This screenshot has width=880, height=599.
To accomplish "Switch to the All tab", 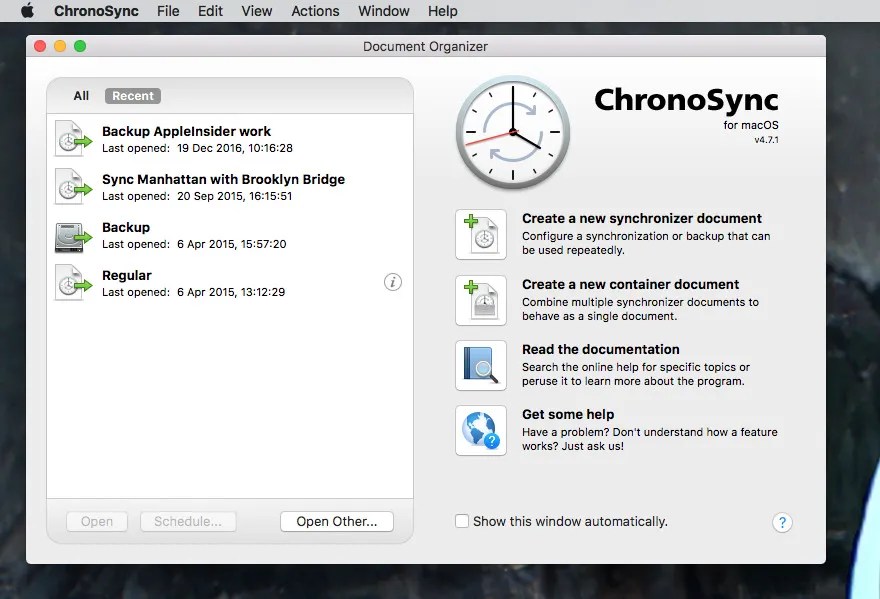I will click(x=80, y=95).
